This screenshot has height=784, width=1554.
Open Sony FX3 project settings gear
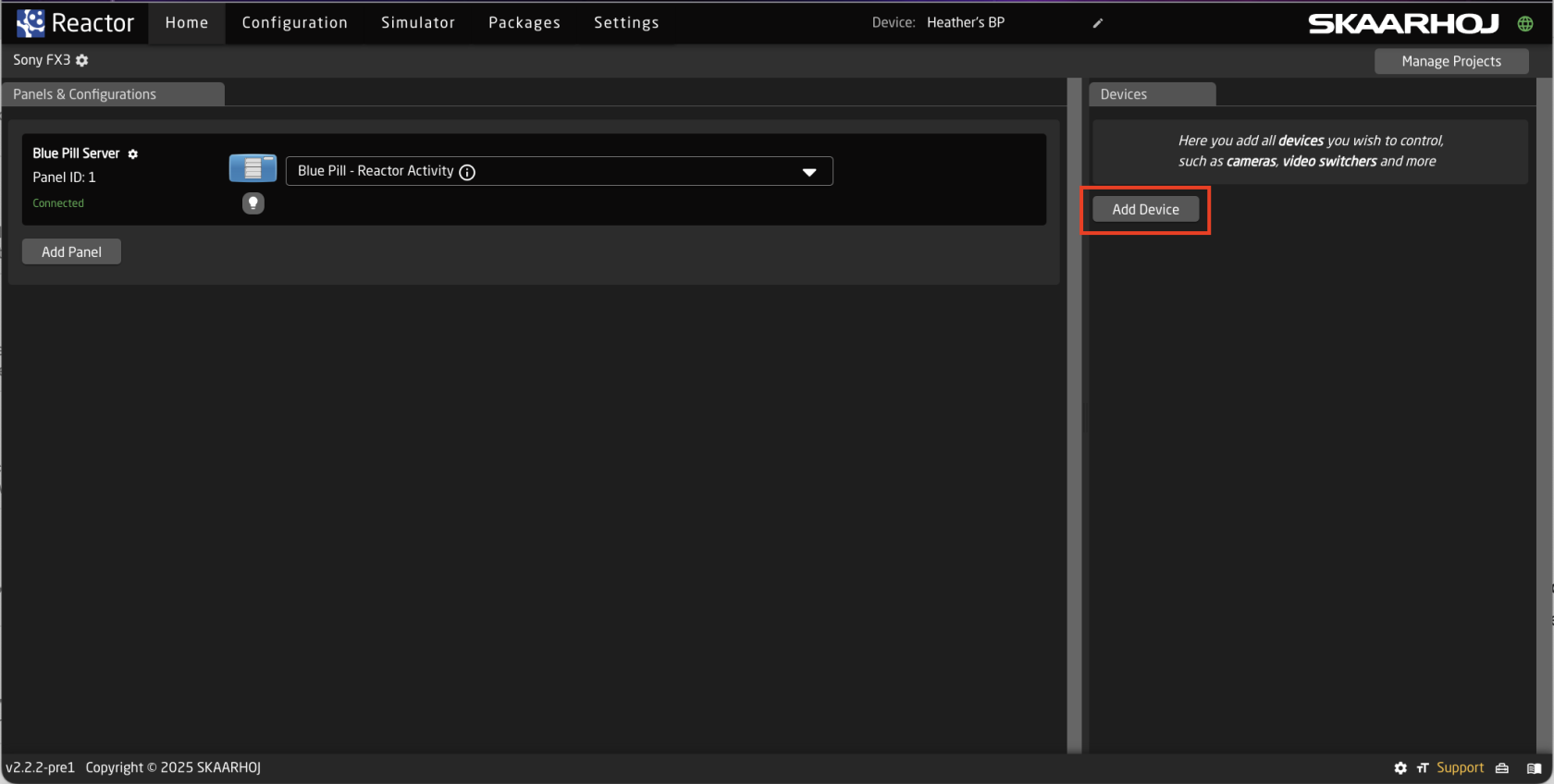pos(82,60)
